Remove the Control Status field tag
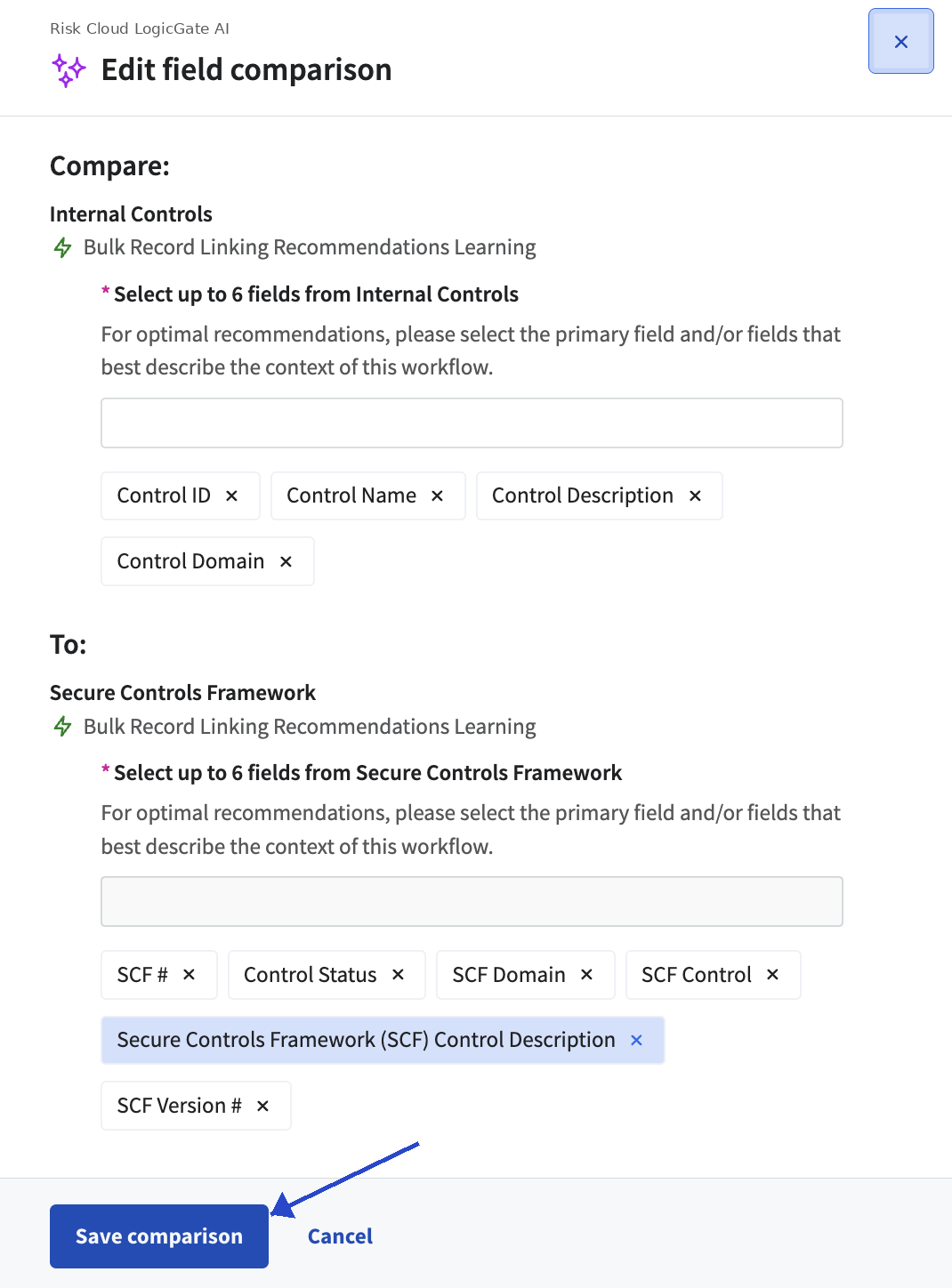 (398, 974)
